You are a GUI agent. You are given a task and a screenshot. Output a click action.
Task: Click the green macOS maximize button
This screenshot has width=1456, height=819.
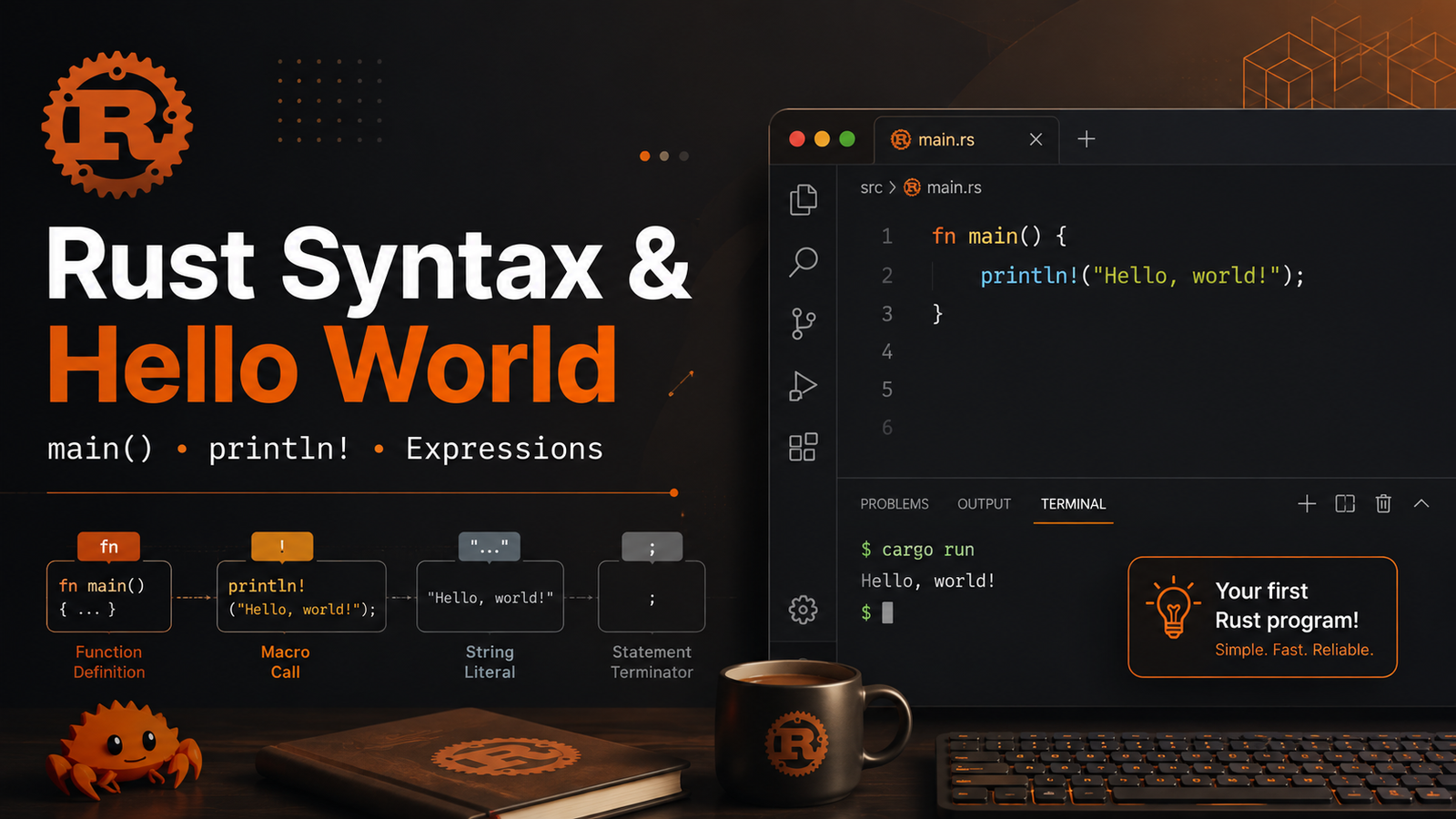click(x=847, y=138)
